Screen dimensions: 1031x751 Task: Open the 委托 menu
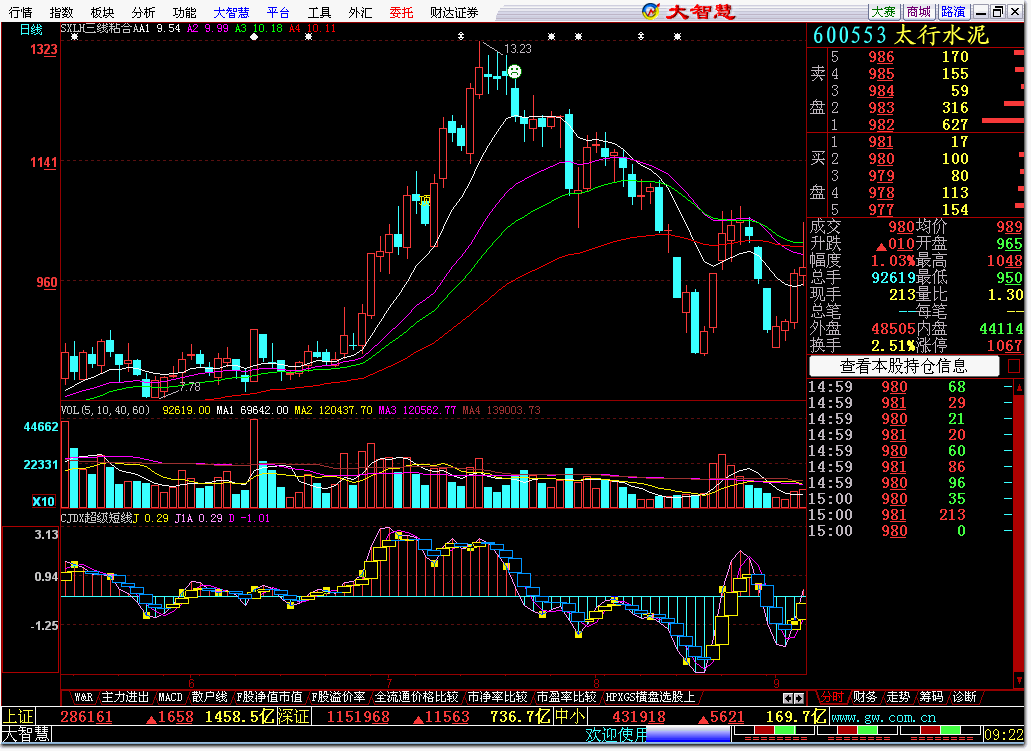click(401, 12)
